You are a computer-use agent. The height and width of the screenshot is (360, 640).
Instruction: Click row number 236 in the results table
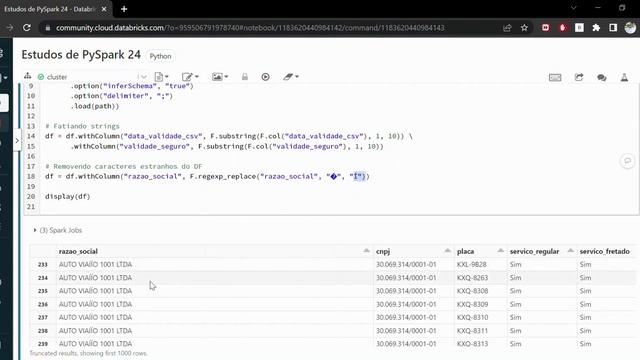click(43, 304)
